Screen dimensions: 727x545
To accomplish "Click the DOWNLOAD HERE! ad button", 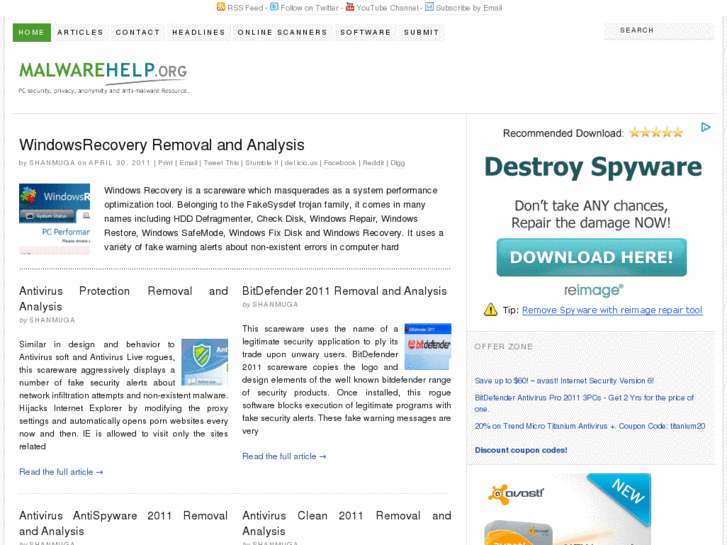I will 591,257.
